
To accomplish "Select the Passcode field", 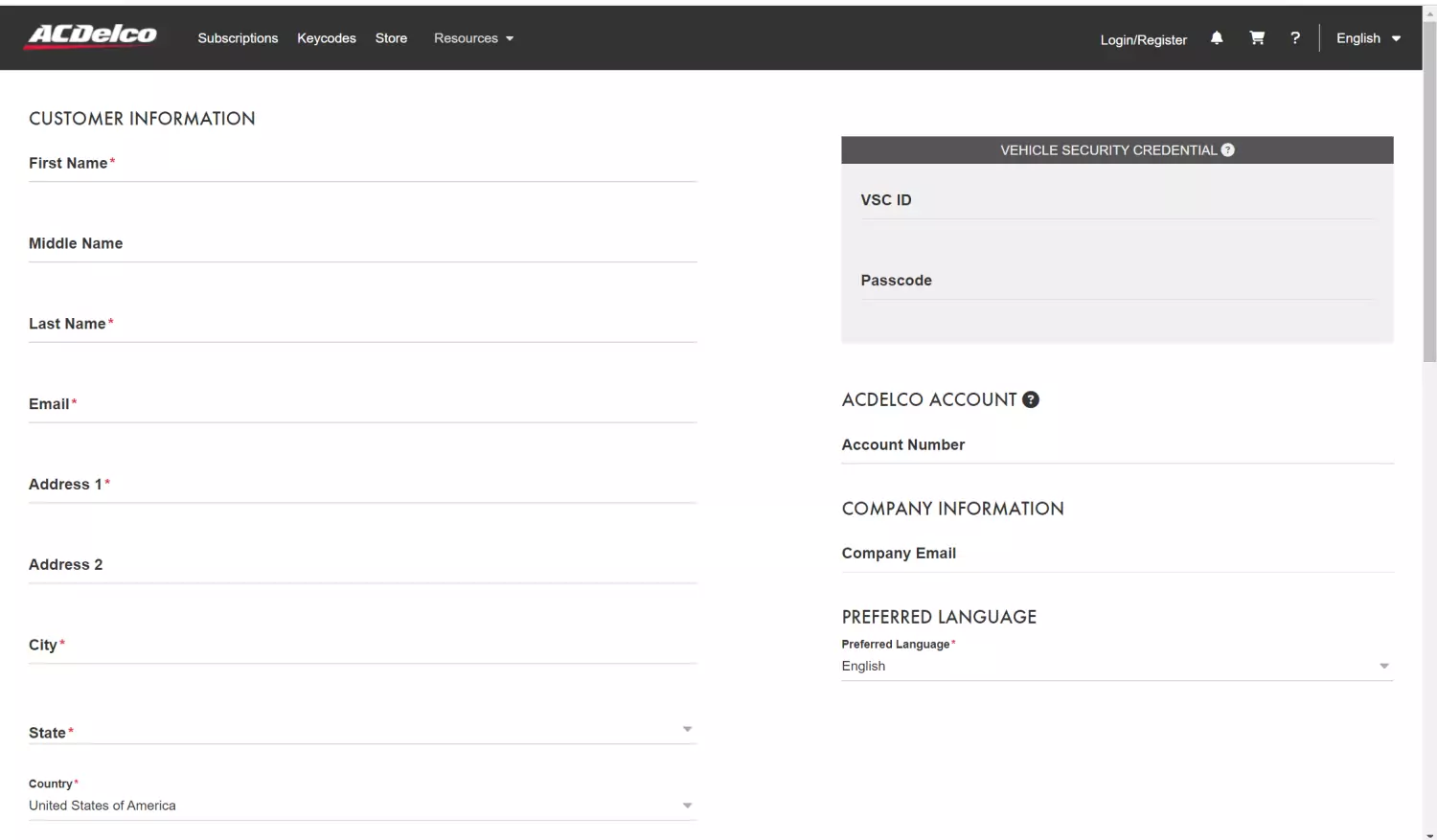I will point(1117,282).
